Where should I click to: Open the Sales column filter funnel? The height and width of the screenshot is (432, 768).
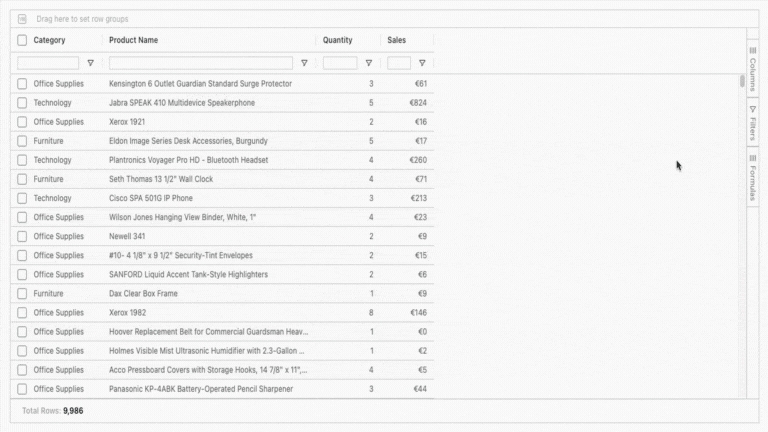422,63
